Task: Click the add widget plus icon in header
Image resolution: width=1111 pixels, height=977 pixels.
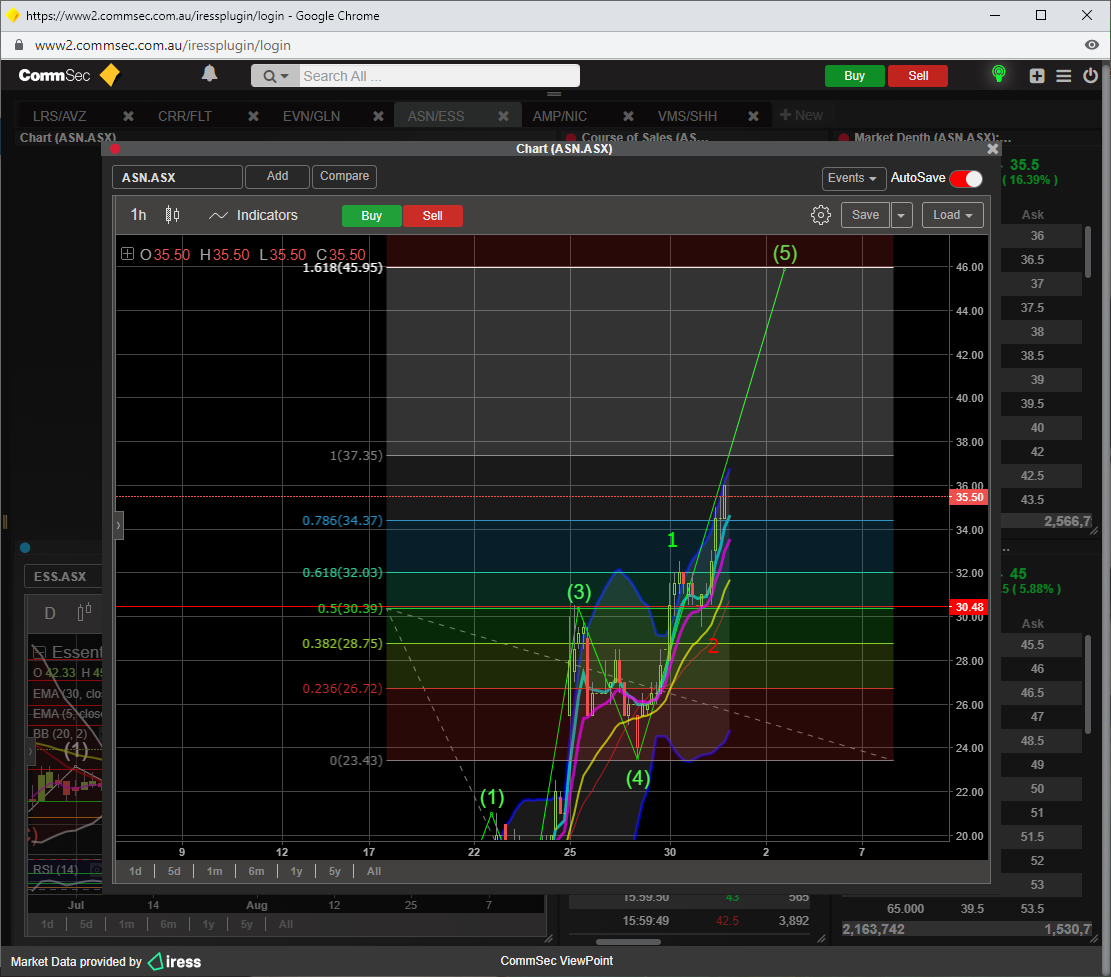Action: (x=1037, y=76)
